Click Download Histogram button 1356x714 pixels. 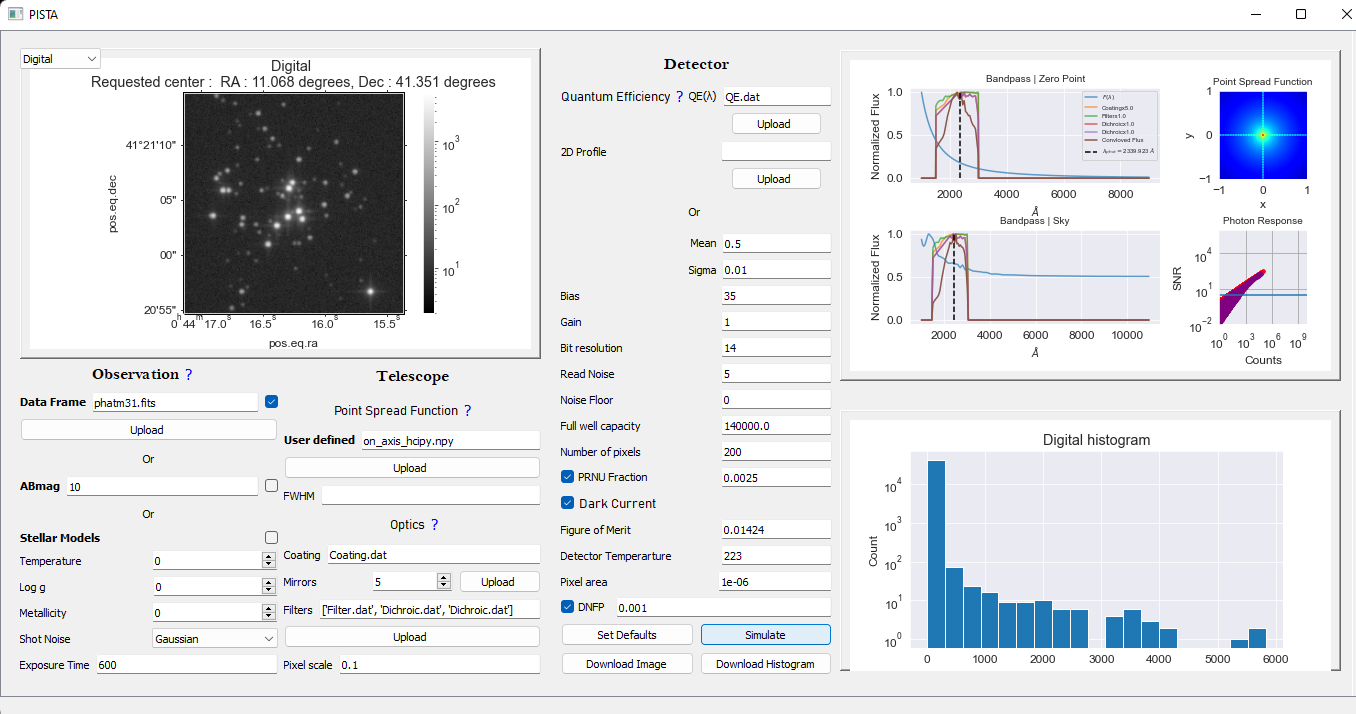point(765,664)
